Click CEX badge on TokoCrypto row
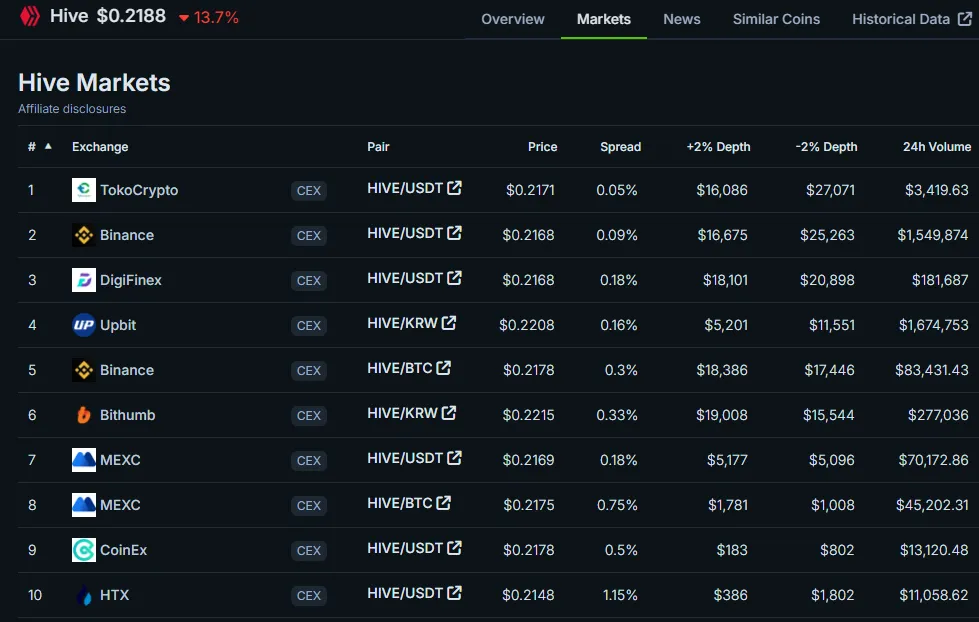Viewport: 979px width, 622px height. coord(308,190)
